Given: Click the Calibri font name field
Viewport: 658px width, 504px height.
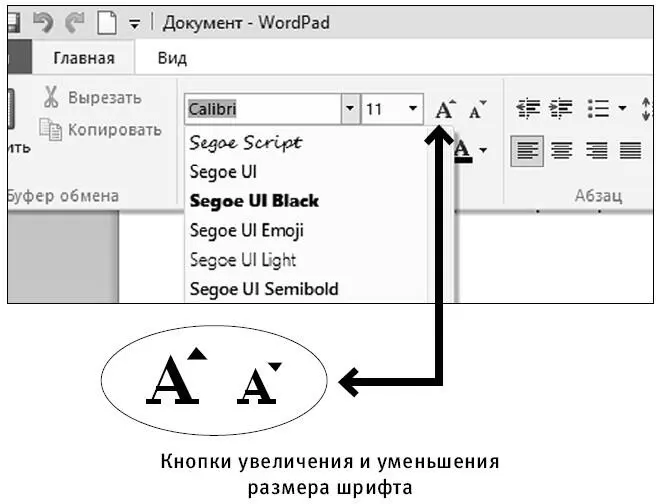Looking at the screenshot, I should click(x=263, y=109).
